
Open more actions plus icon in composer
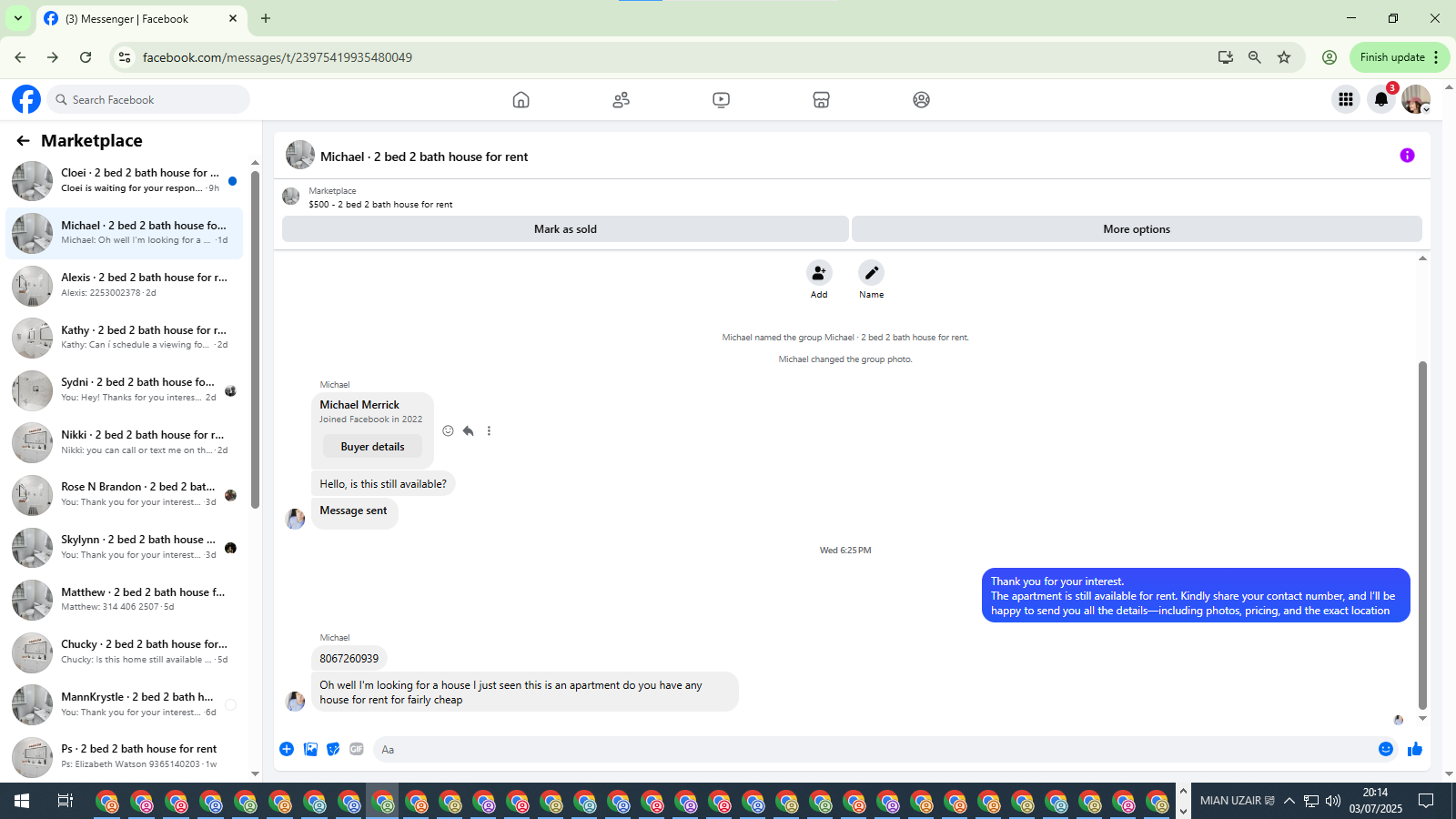(x=287, y=749)
